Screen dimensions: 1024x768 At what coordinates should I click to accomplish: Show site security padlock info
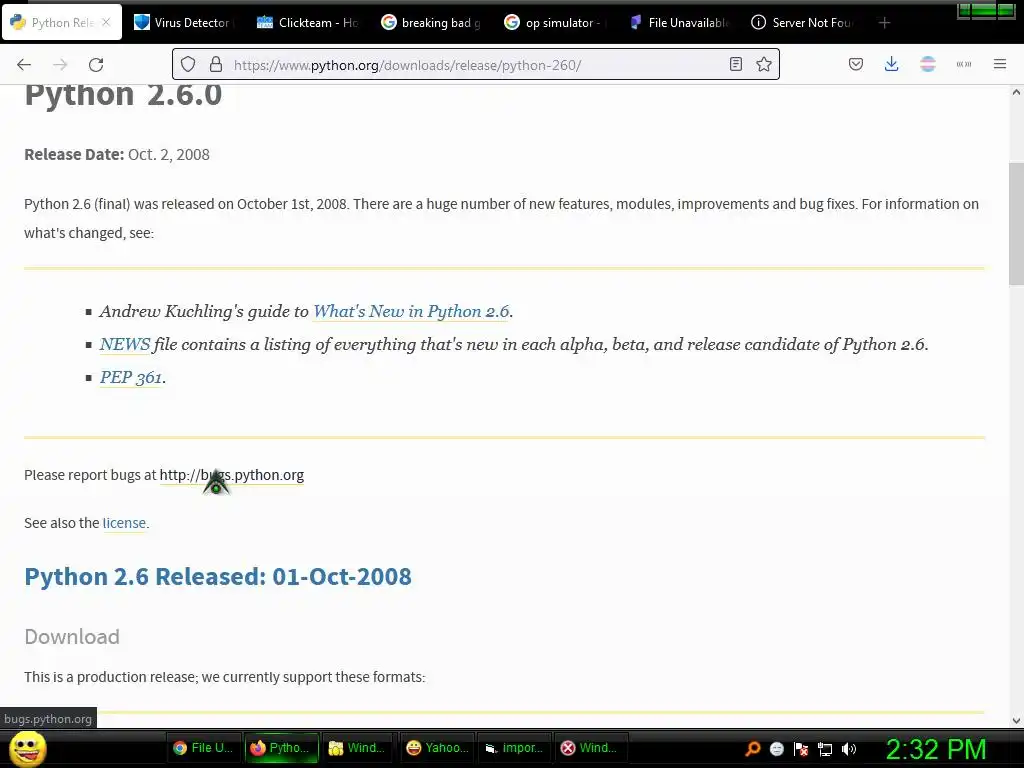tap(216, 64)
